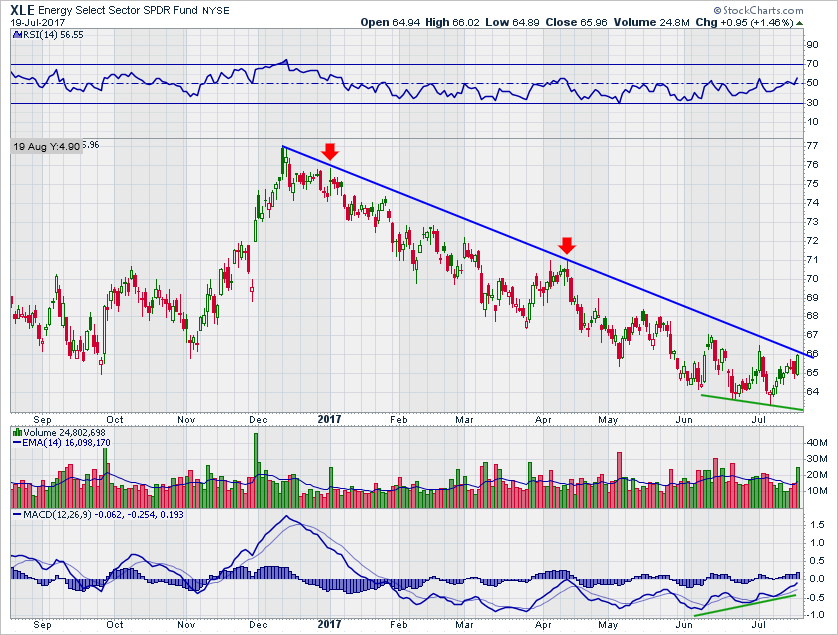
Task: Click the Jul label under the price chart
Action: [758, 420]
